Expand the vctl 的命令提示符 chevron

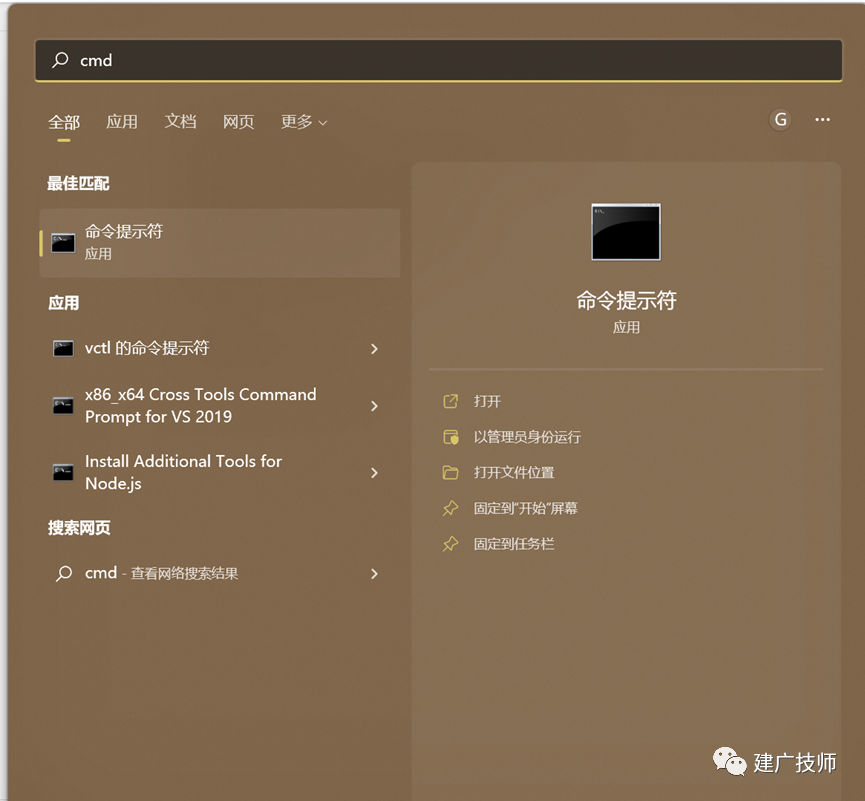[x=375, y=349]
